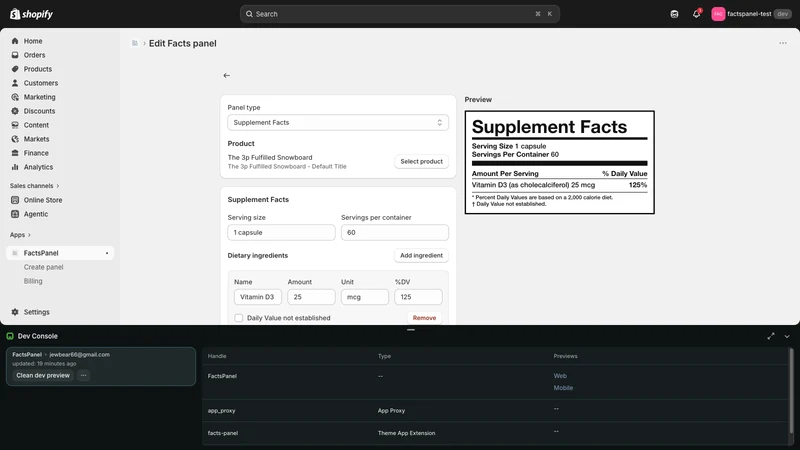Expand the Dev Console to full size
Image resolution: width=800 pixels, height=450 pixels.
(x=771, y=336)
